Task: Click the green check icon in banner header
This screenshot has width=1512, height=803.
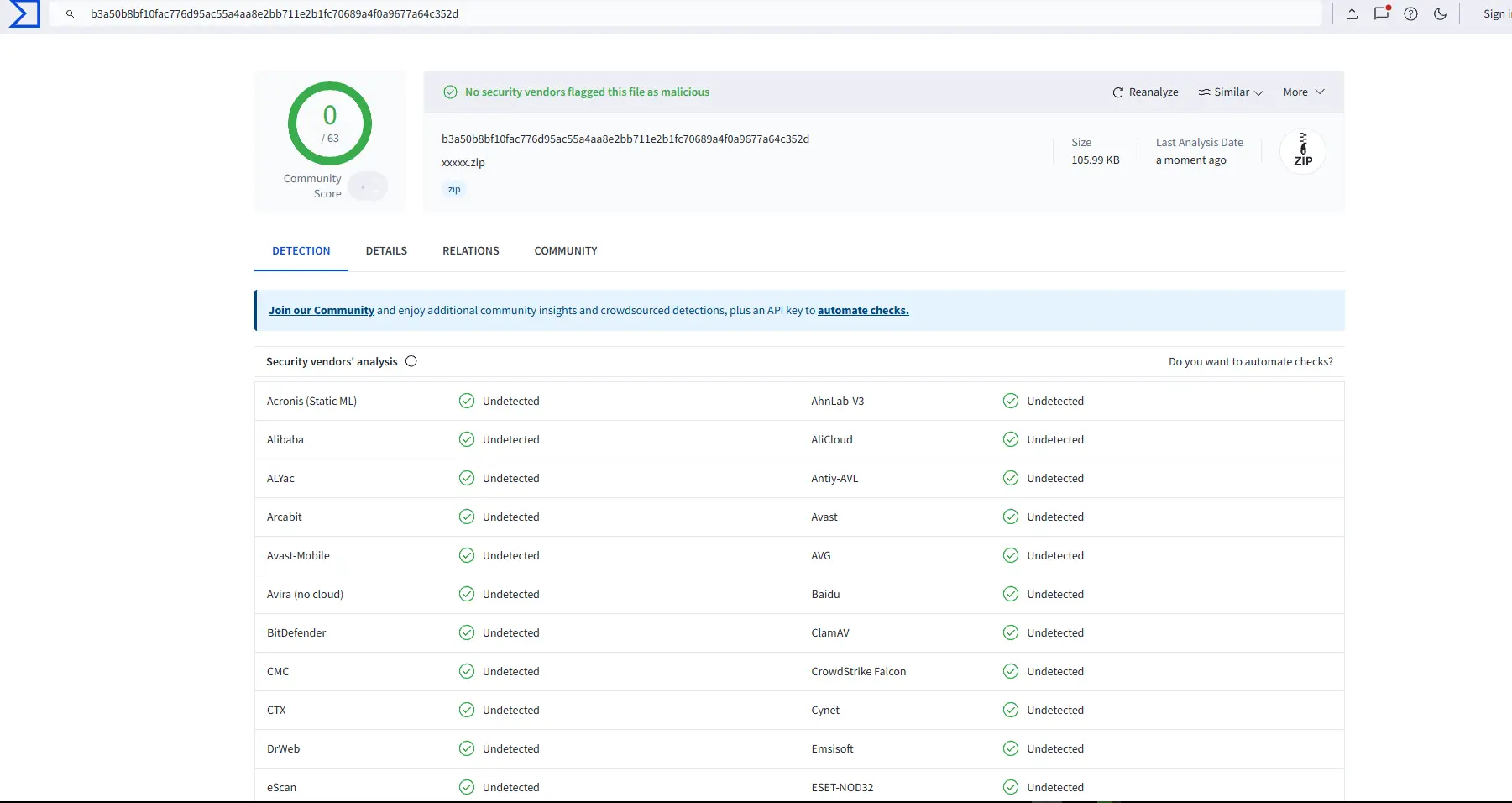Action: click(451, 92)
